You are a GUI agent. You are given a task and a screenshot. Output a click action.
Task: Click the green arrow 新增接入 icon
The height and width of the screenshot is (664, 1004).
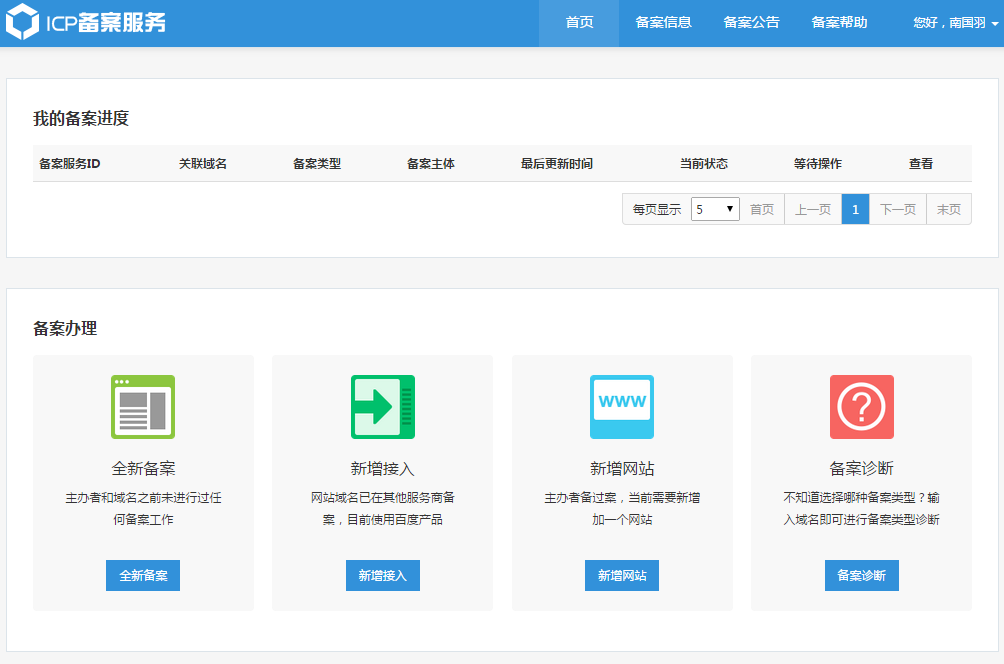click(383, 407)
